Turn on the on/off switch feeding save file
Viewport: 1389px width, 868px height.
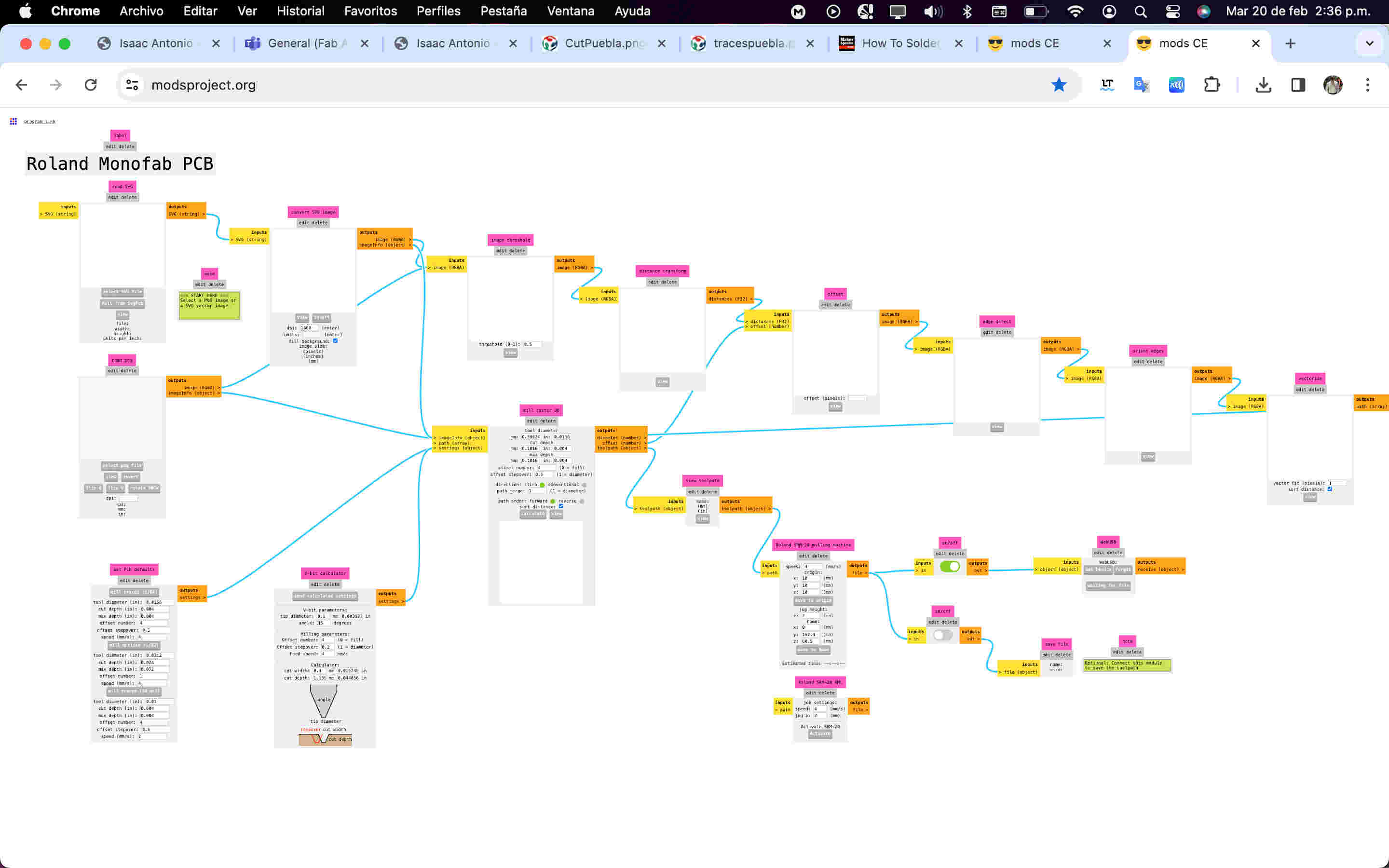pos(942,635)
